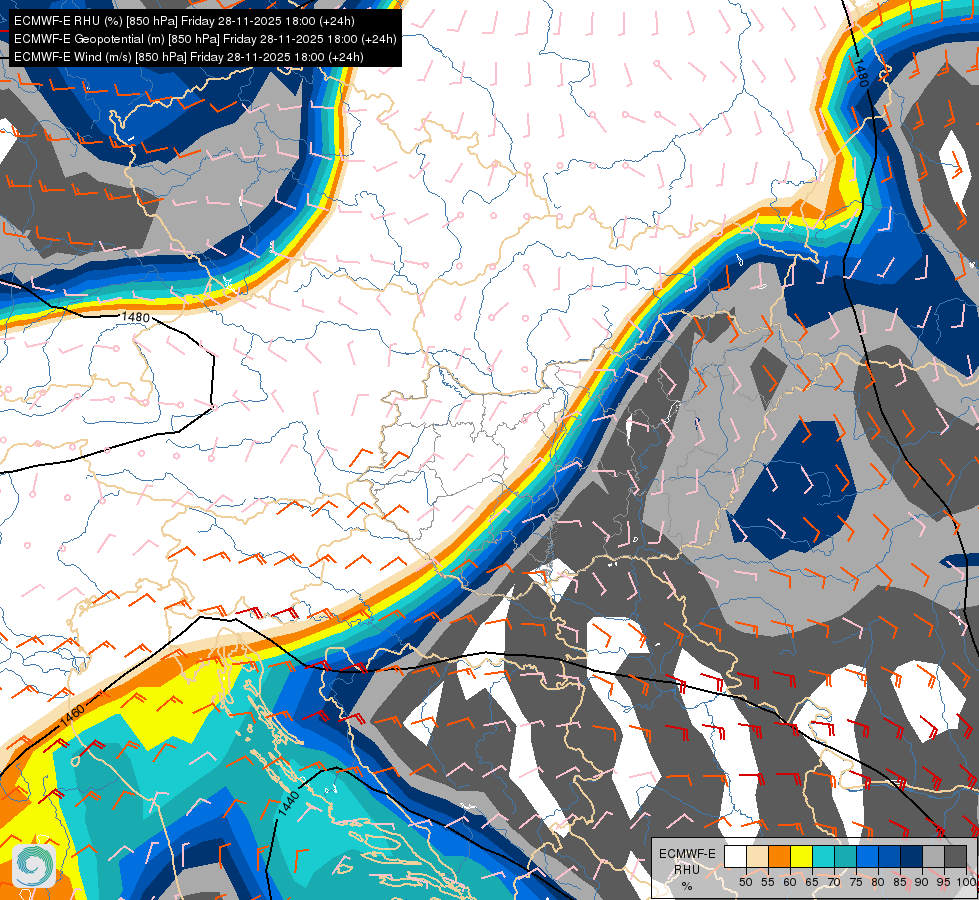Click the 1440 geopotential contour label
The image size is (979, 900).
pyautogui.click(x=288, y=804)
